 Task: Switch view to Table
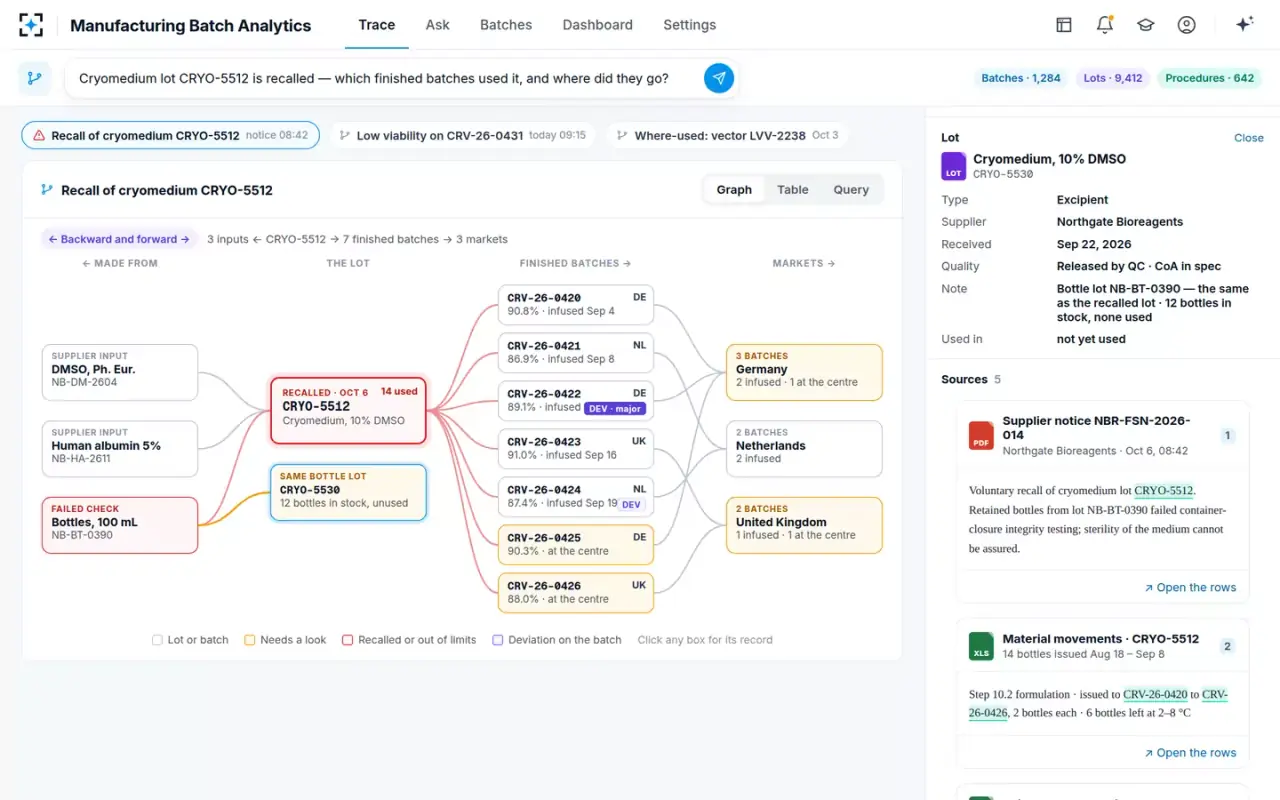793,190
